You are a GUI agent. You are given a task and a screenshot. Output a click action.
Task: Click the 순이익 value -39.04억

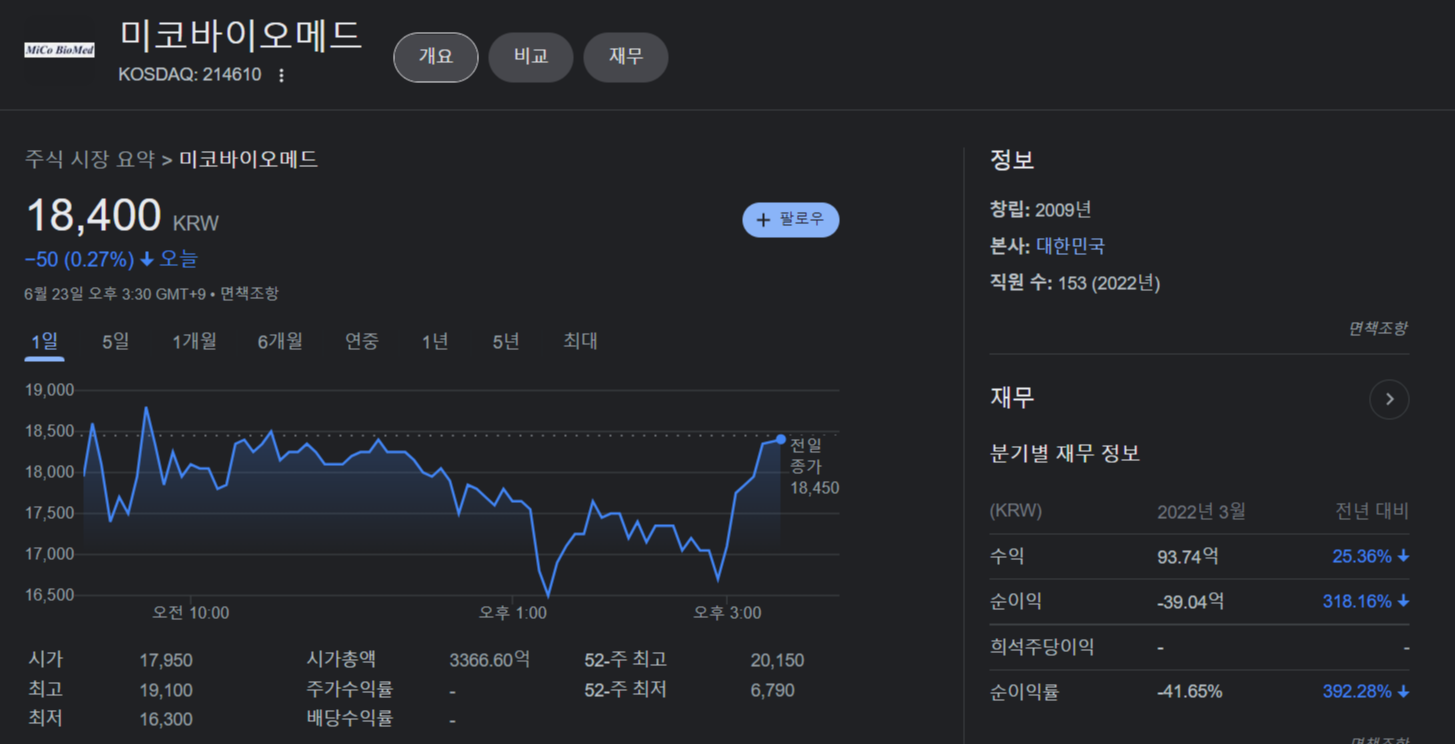pos(1191,602)
